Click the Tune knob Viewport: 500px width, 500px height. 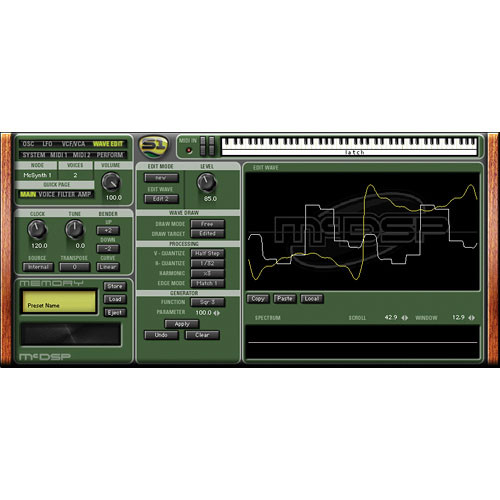coord(75,229)
